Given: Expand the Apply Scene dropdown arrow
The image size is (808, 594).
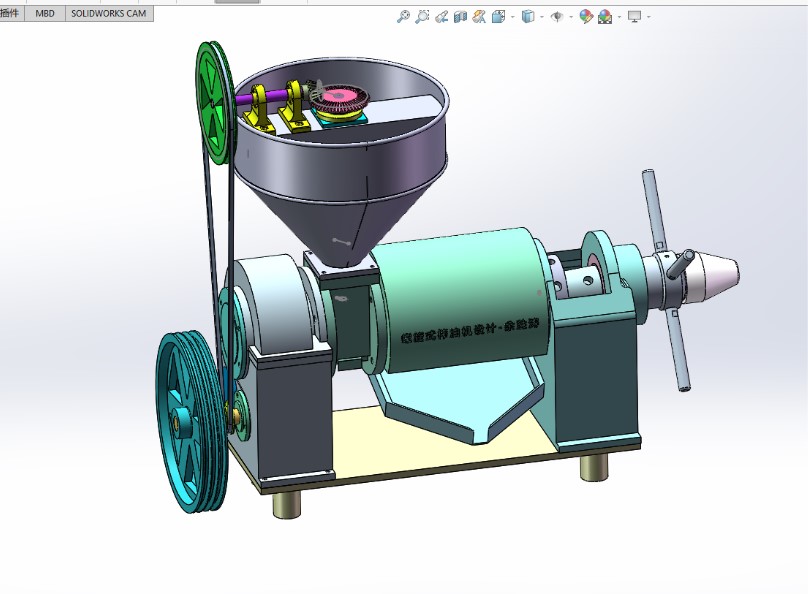Looking at the screenshot, I should click(x=619, y=17).
